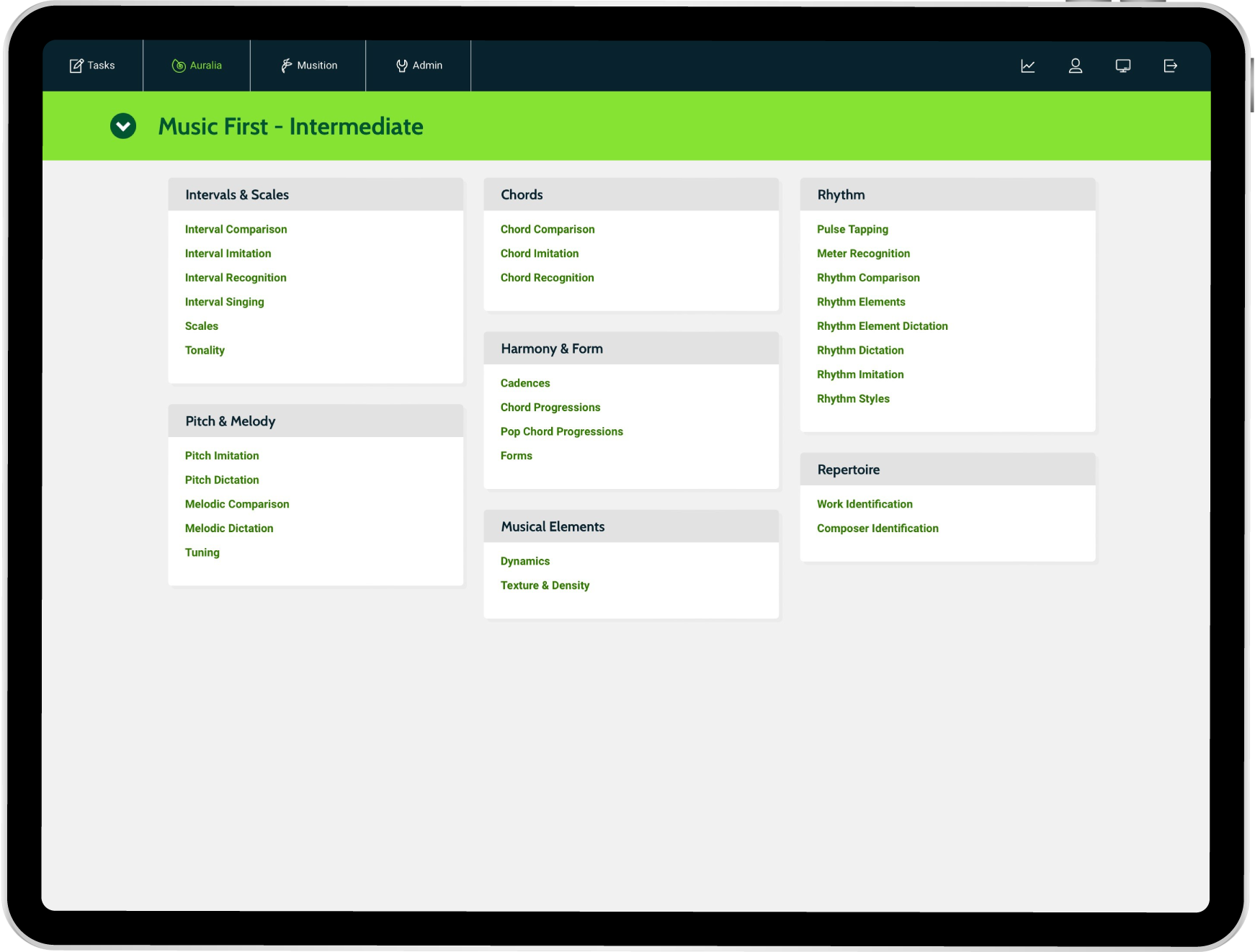Select Texture & Density topic
This screenshot has height=952, width=1255.
(x=545, y=585)
